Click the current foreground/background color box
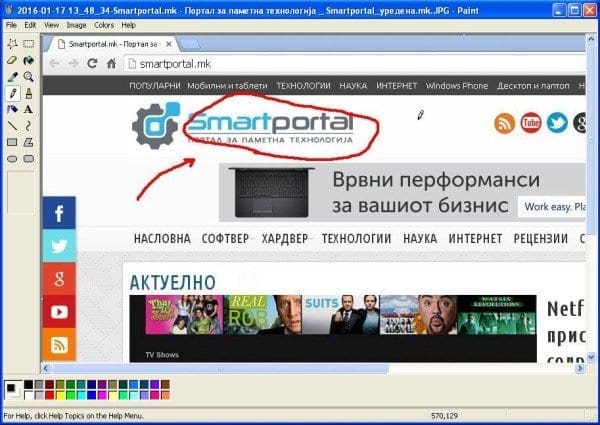The width and height of the screenshot is (600, 425). click(13, 390)
